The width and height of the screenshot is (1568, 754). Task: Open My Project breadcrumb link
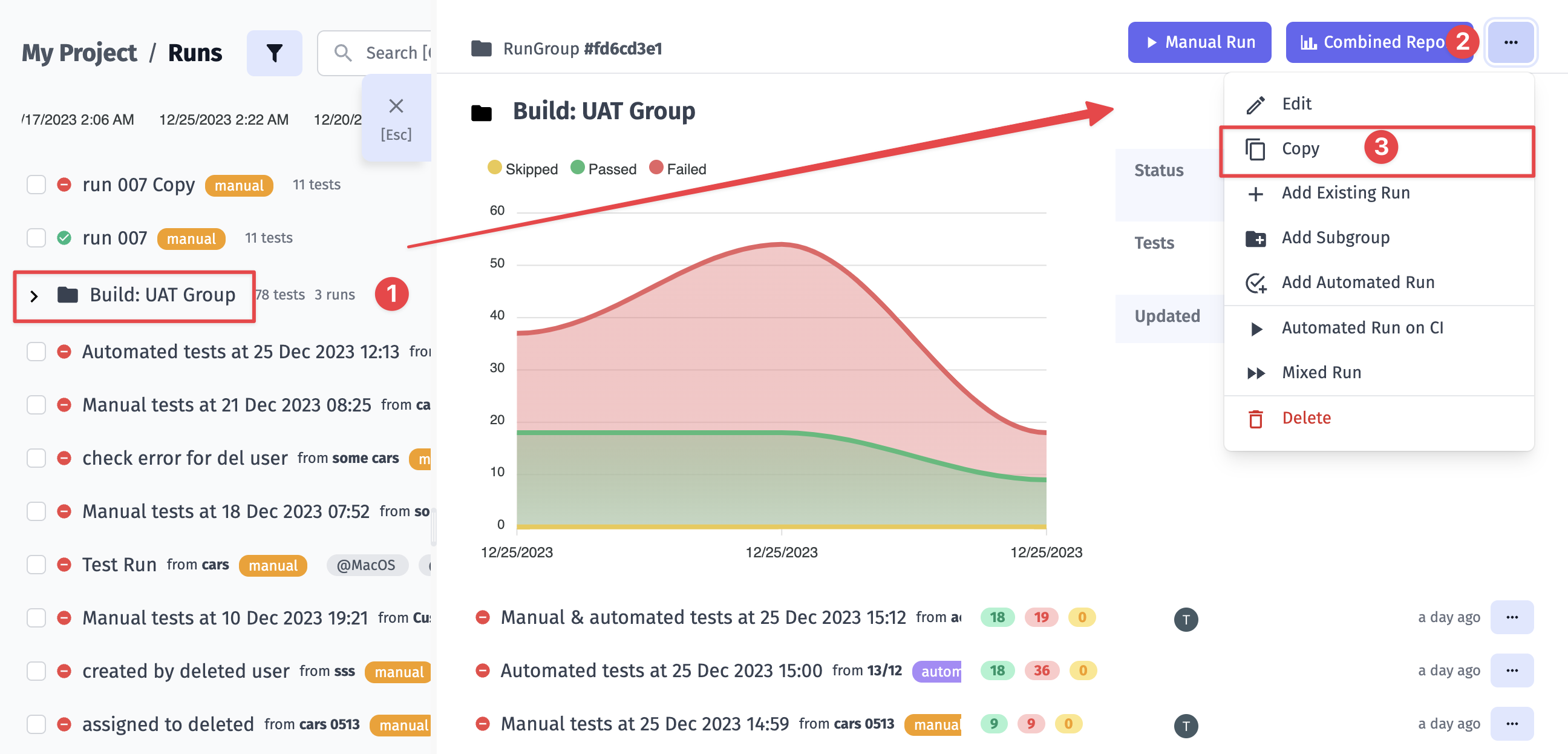click(x=79, y=53)
